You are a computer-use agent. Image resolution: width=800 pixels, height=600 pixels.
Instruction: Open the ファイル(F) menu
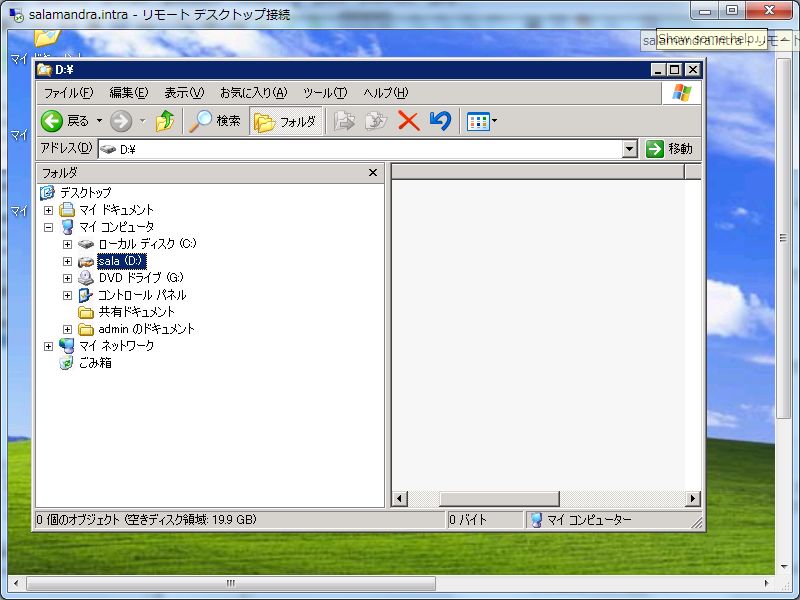[x=68, y=93]
